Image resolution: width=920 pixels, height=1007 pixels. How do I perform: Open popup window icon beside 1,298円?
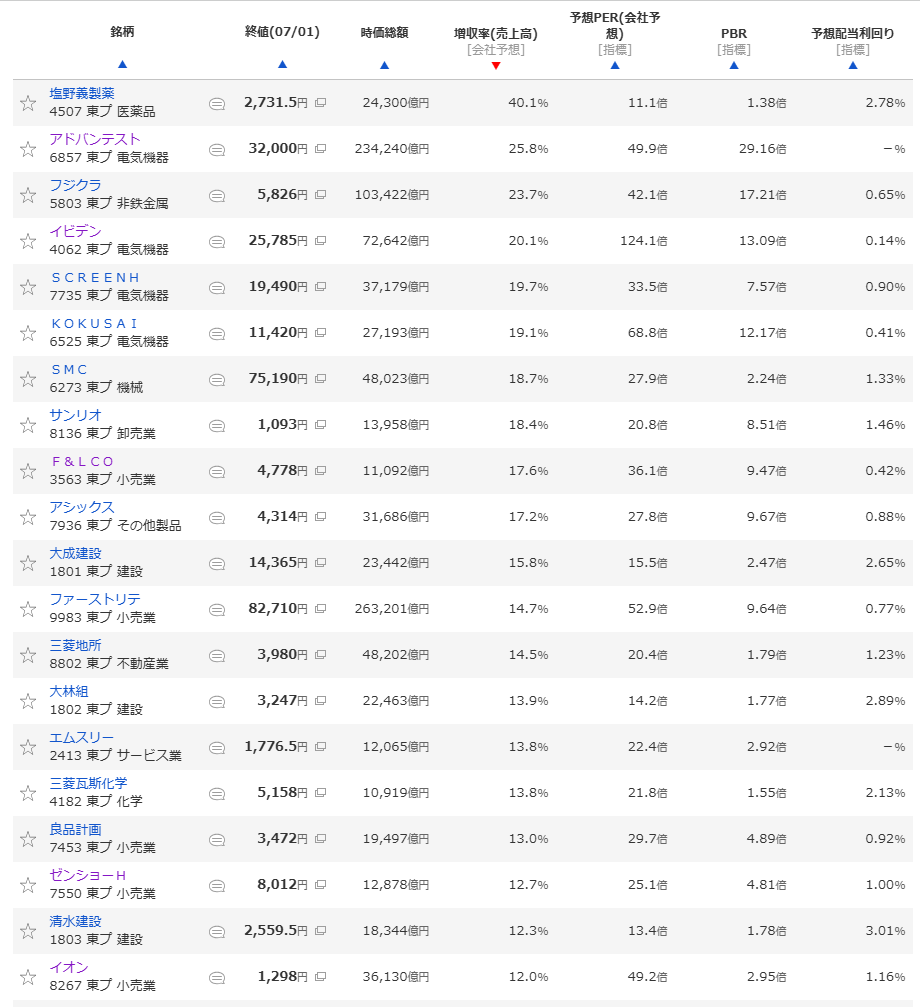320,976
